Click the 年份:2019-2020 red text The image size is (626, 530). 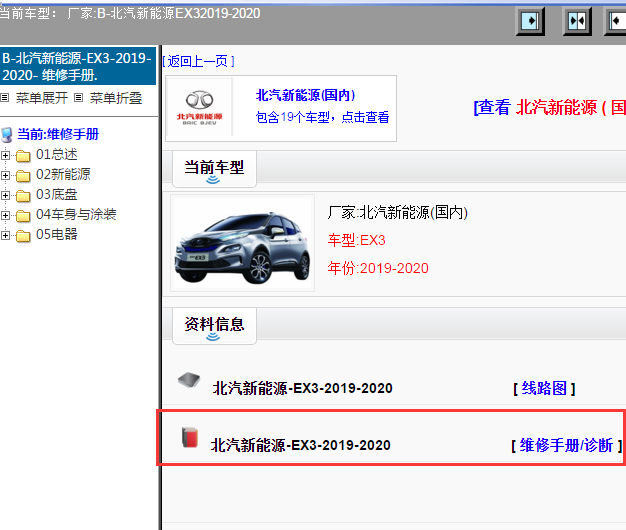[x=378, y=268]
